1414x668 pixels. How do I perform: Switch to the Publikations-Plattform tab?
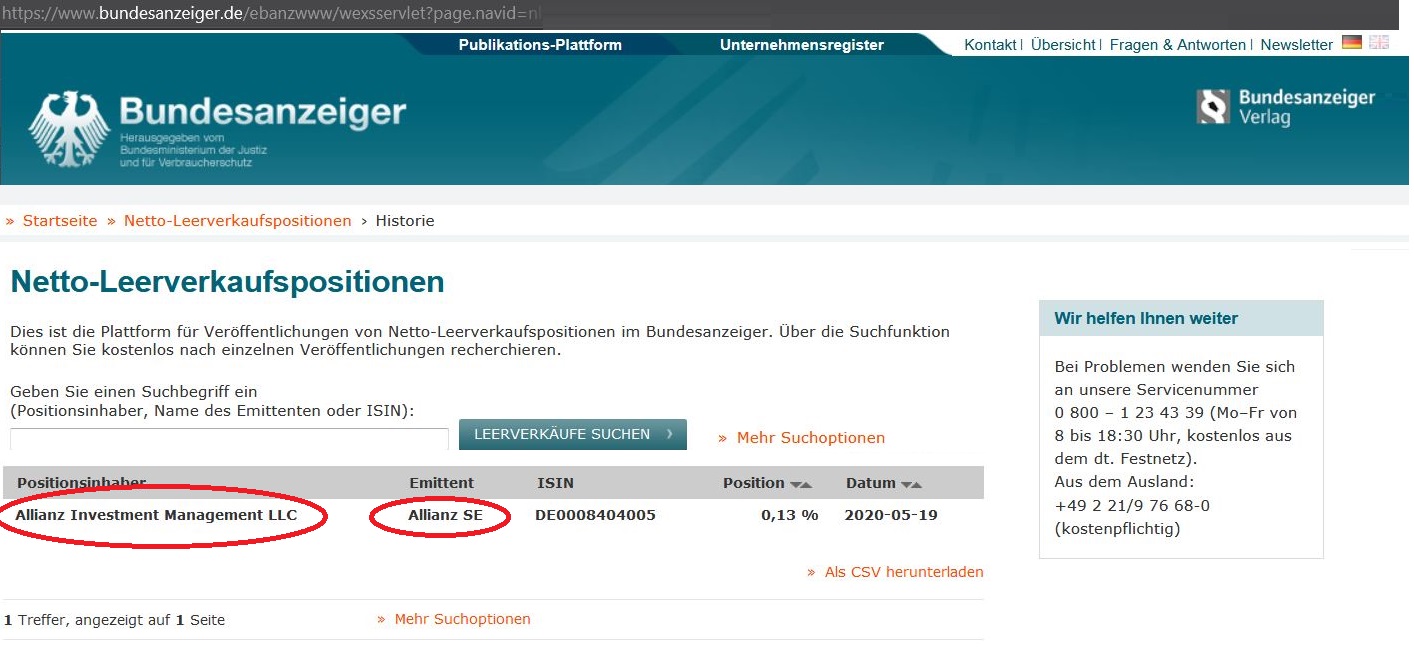(x=539, y=44)
